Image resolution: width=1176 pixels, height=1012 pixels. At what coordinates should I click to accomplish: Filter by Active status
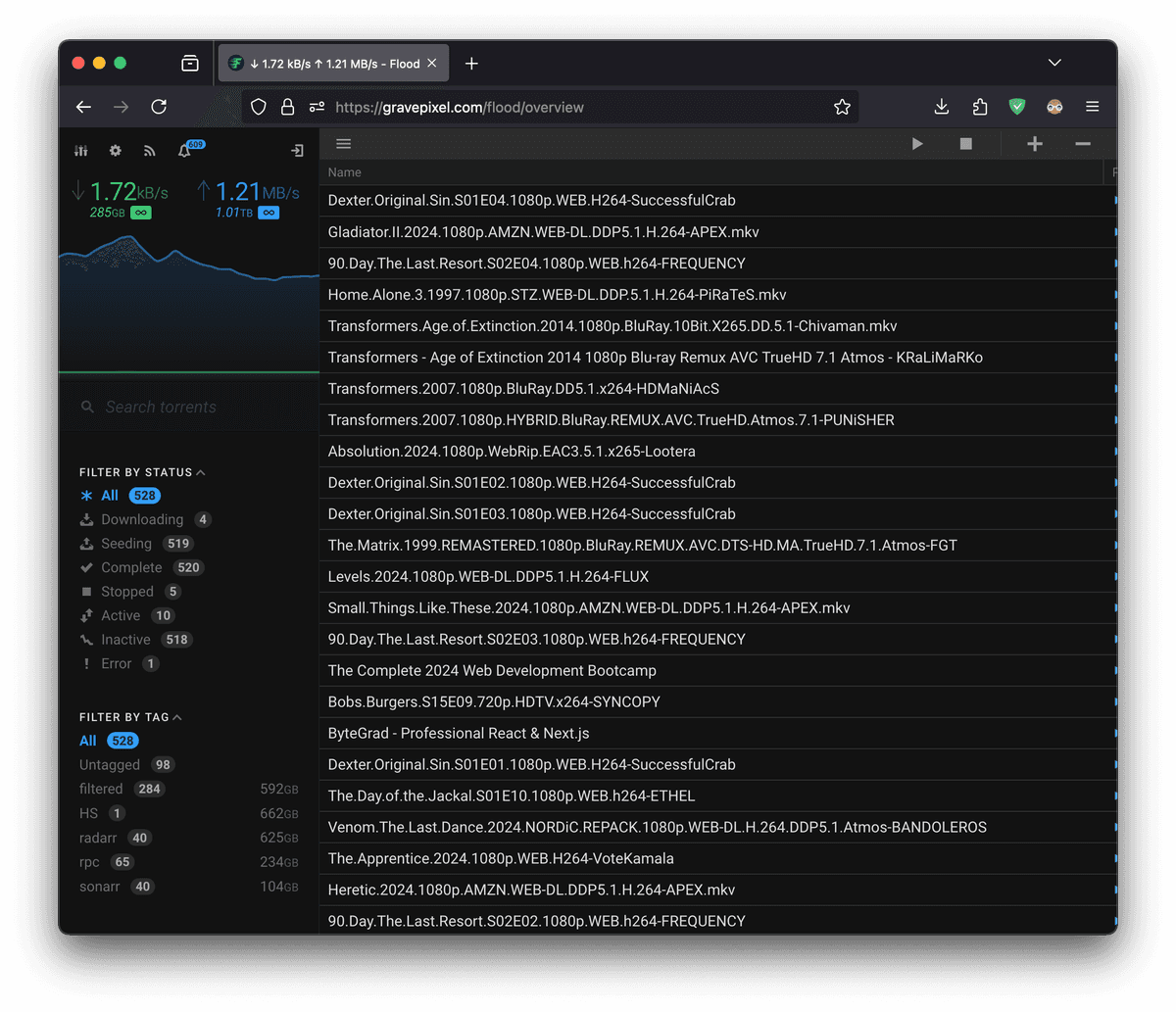pos(127,615)
